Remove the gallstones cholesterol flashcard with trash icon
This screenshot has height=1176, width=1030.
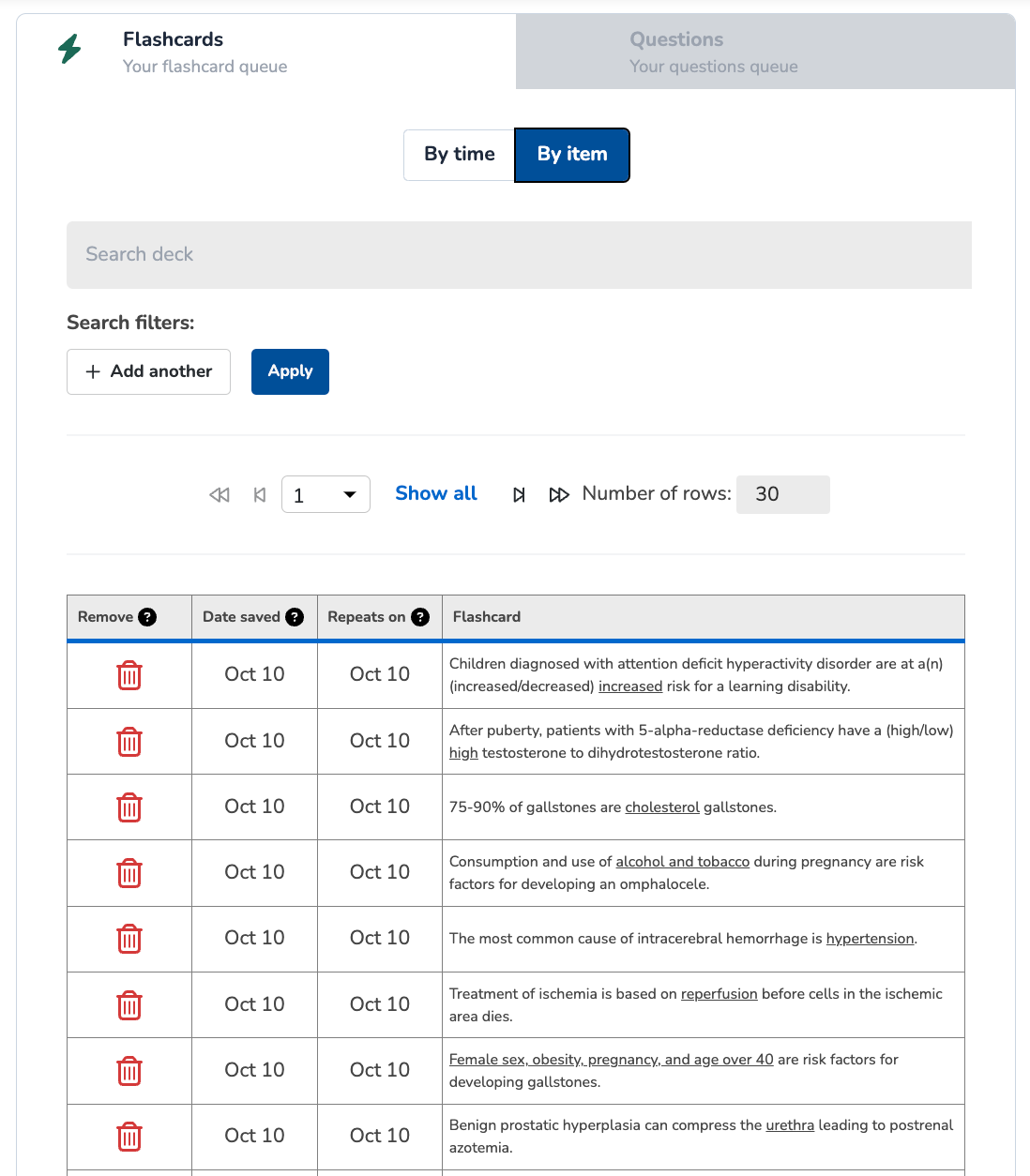click(x=129, y=807)
